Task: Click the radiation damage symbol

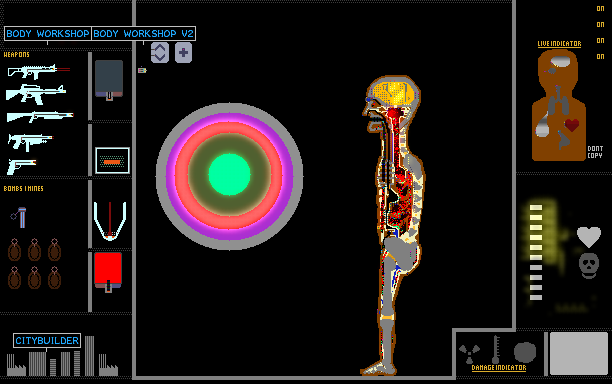Action: (469, 353)
